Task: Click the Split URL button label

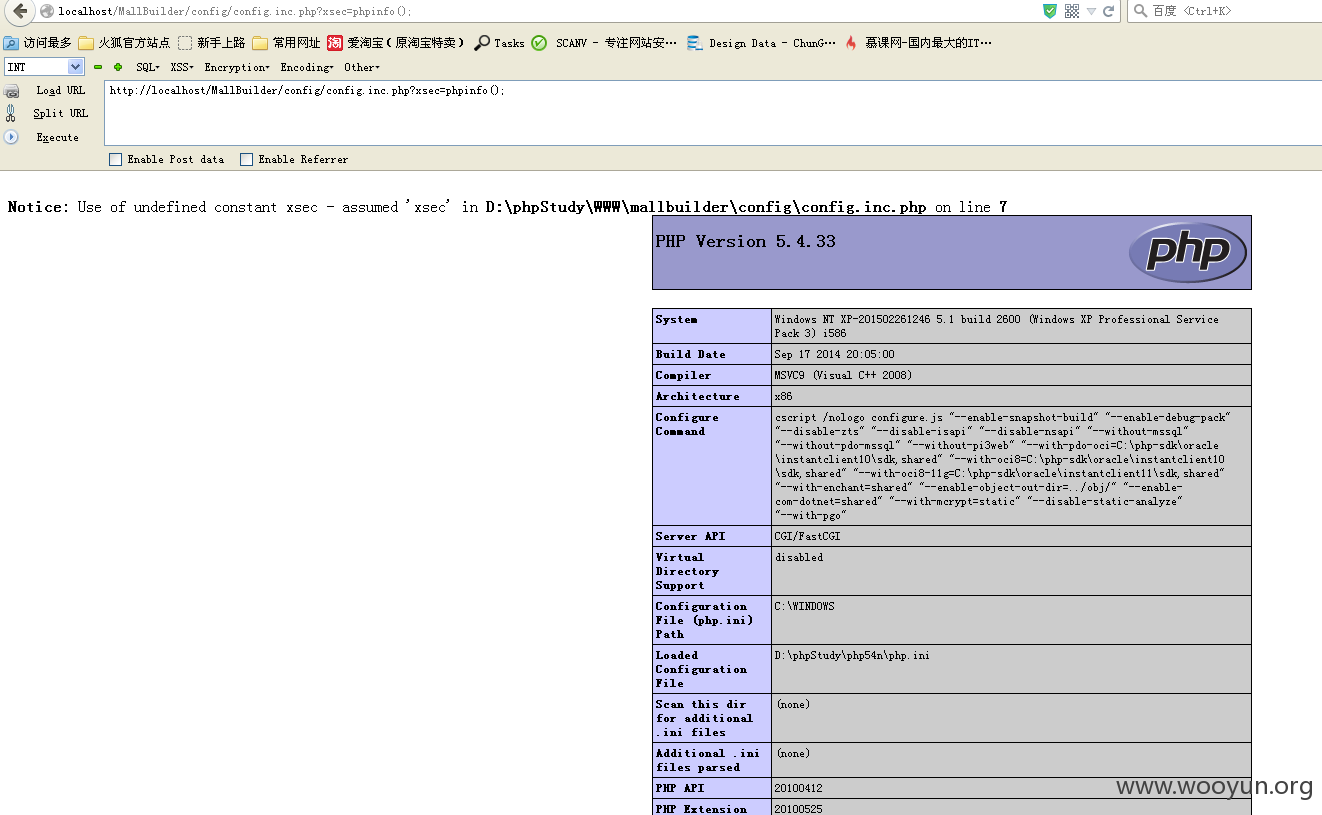Action: click(61, 114)
